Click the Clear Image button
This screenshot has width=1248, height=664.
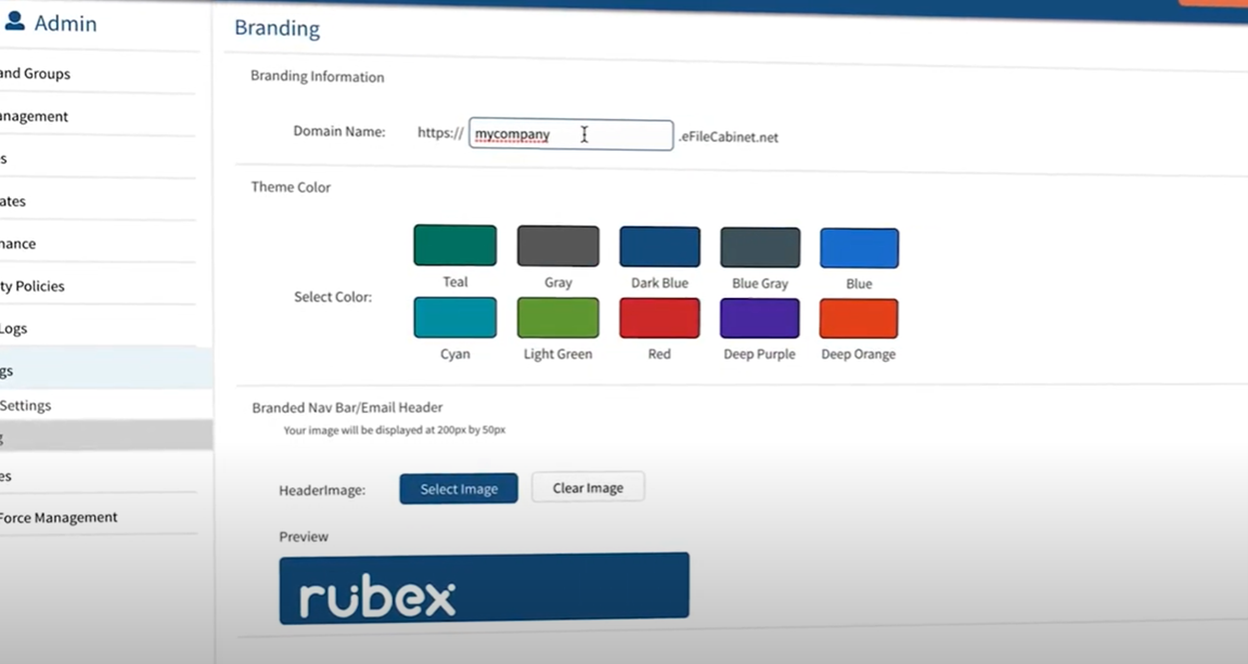[588, 488]
